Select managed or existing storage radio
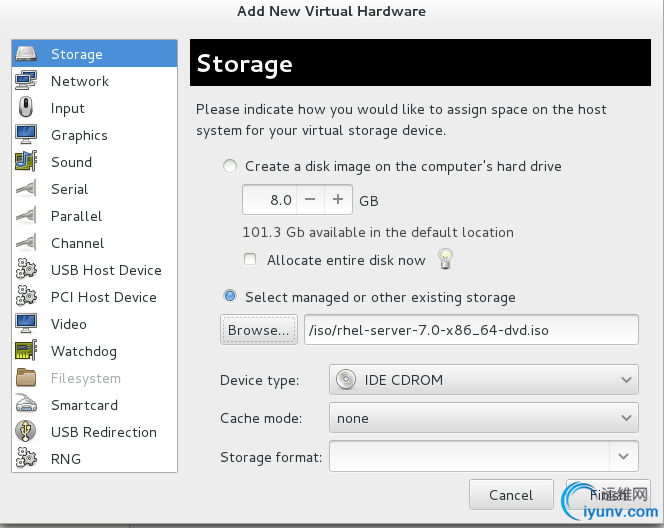Screen dimensions: 664x528 pos(231,297)
